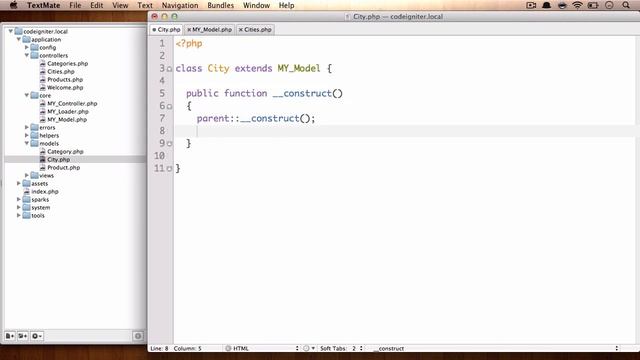
Task: Collapse the controllers folder
Action: 27,56
